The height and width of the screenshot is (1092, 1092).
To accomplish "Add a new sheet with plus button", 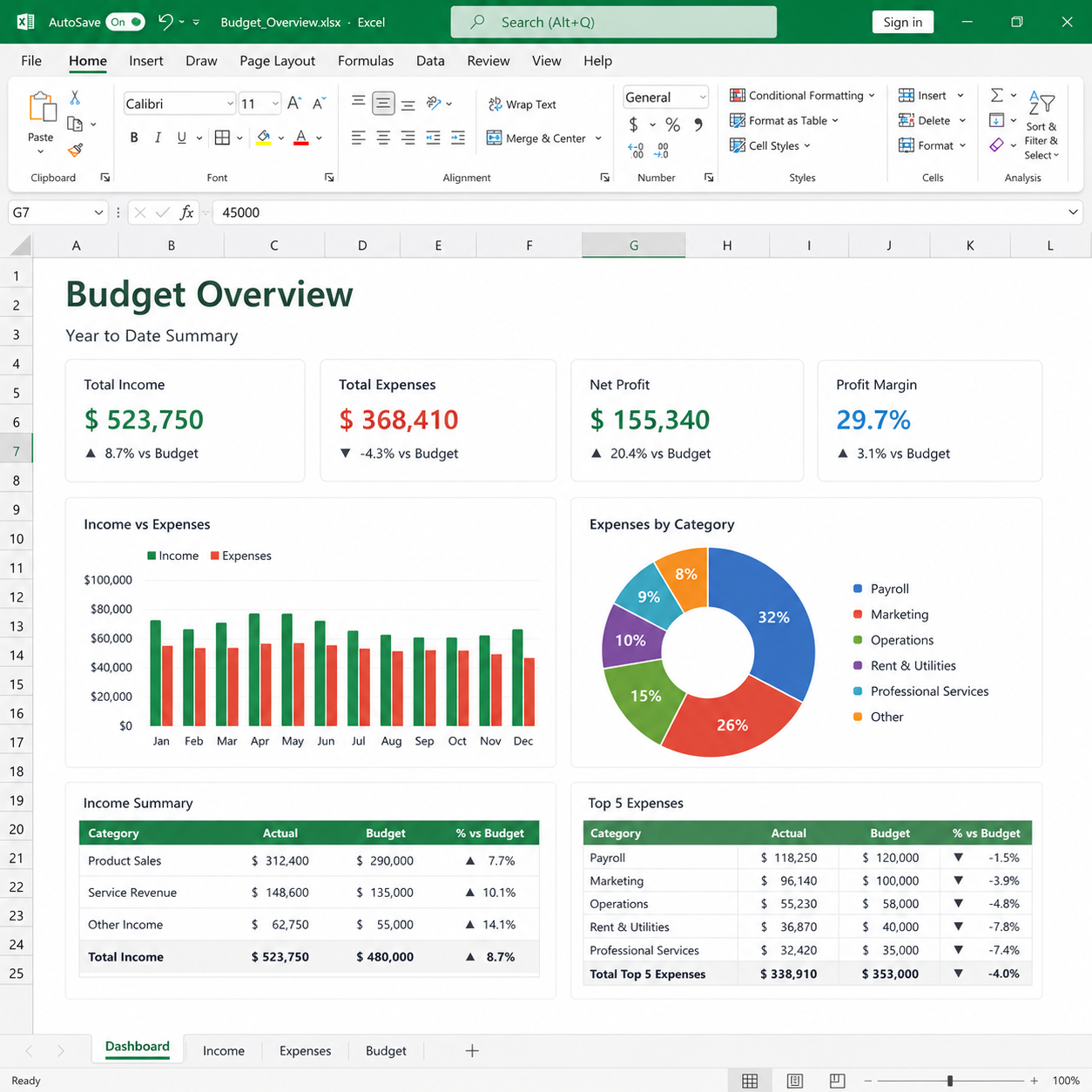I will [472, 1051].
